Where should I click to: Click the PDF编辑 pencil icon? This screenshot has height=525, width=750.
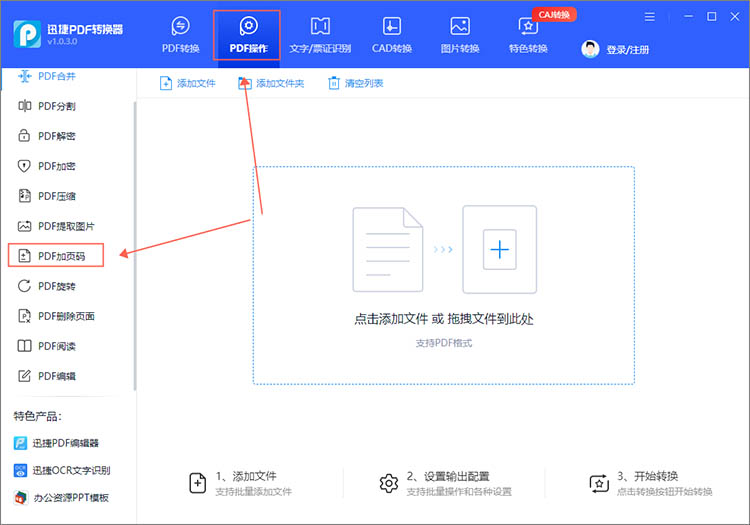[24, 376]
